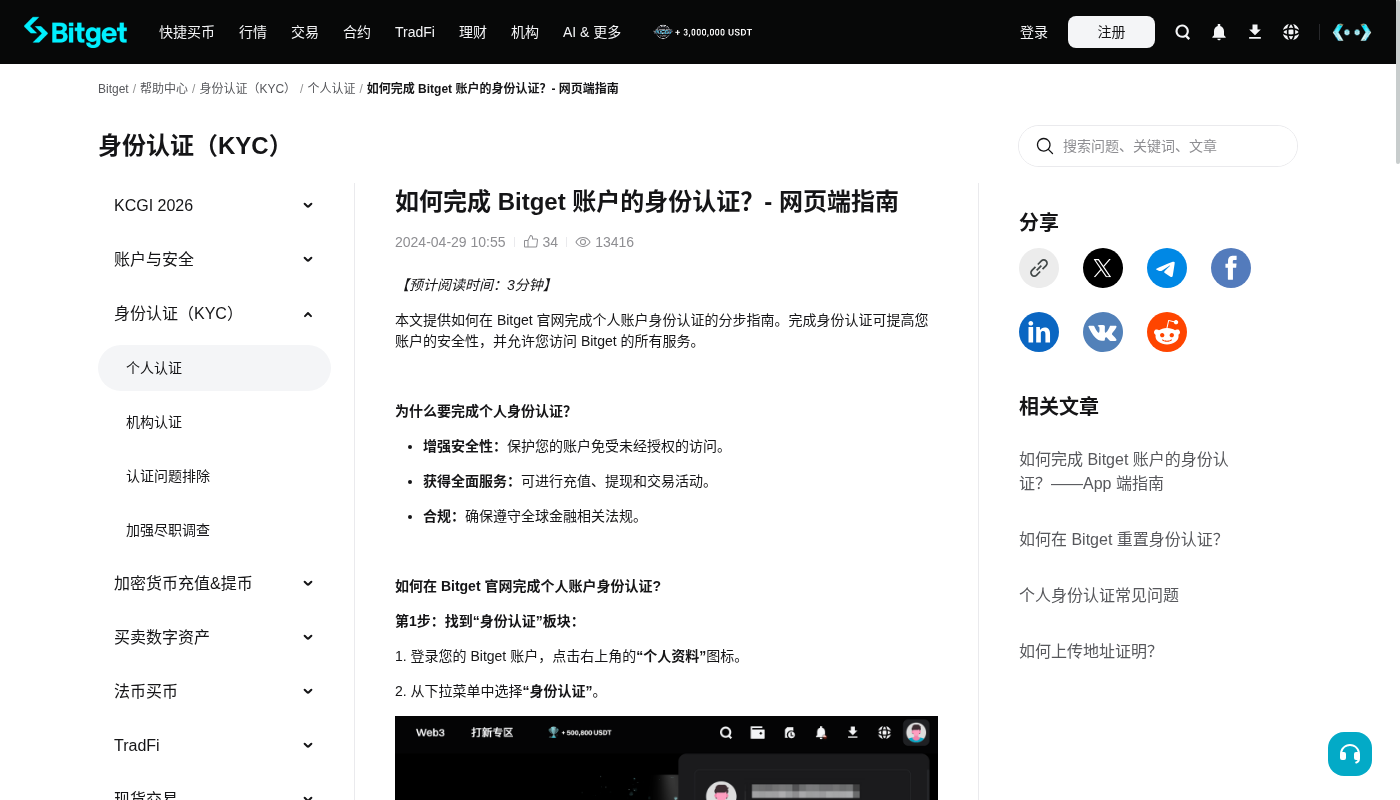Open 快捷买币 menu

(x=187, y=32)
